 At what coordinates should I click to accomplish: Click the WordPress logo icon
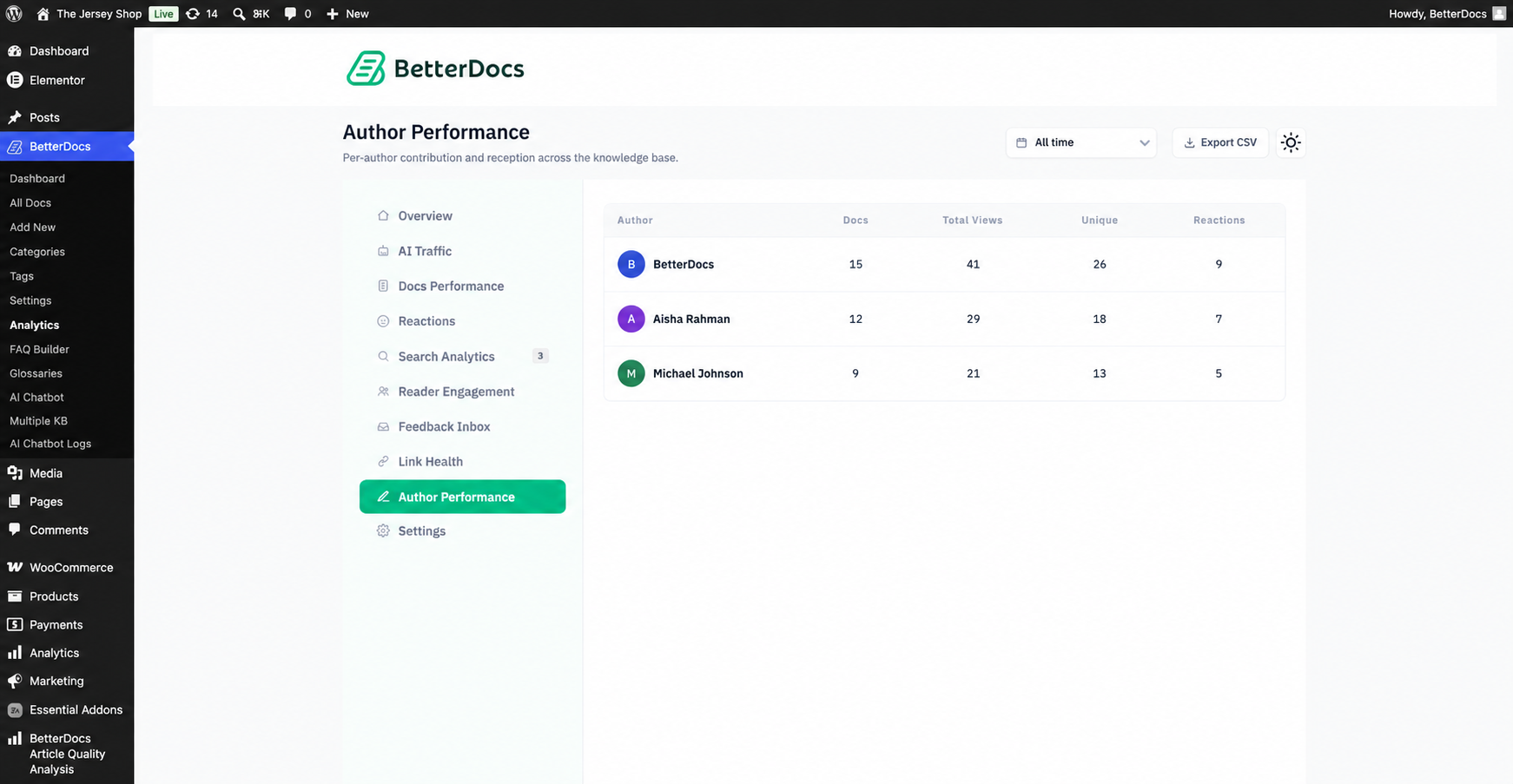(x=14, y=14)
